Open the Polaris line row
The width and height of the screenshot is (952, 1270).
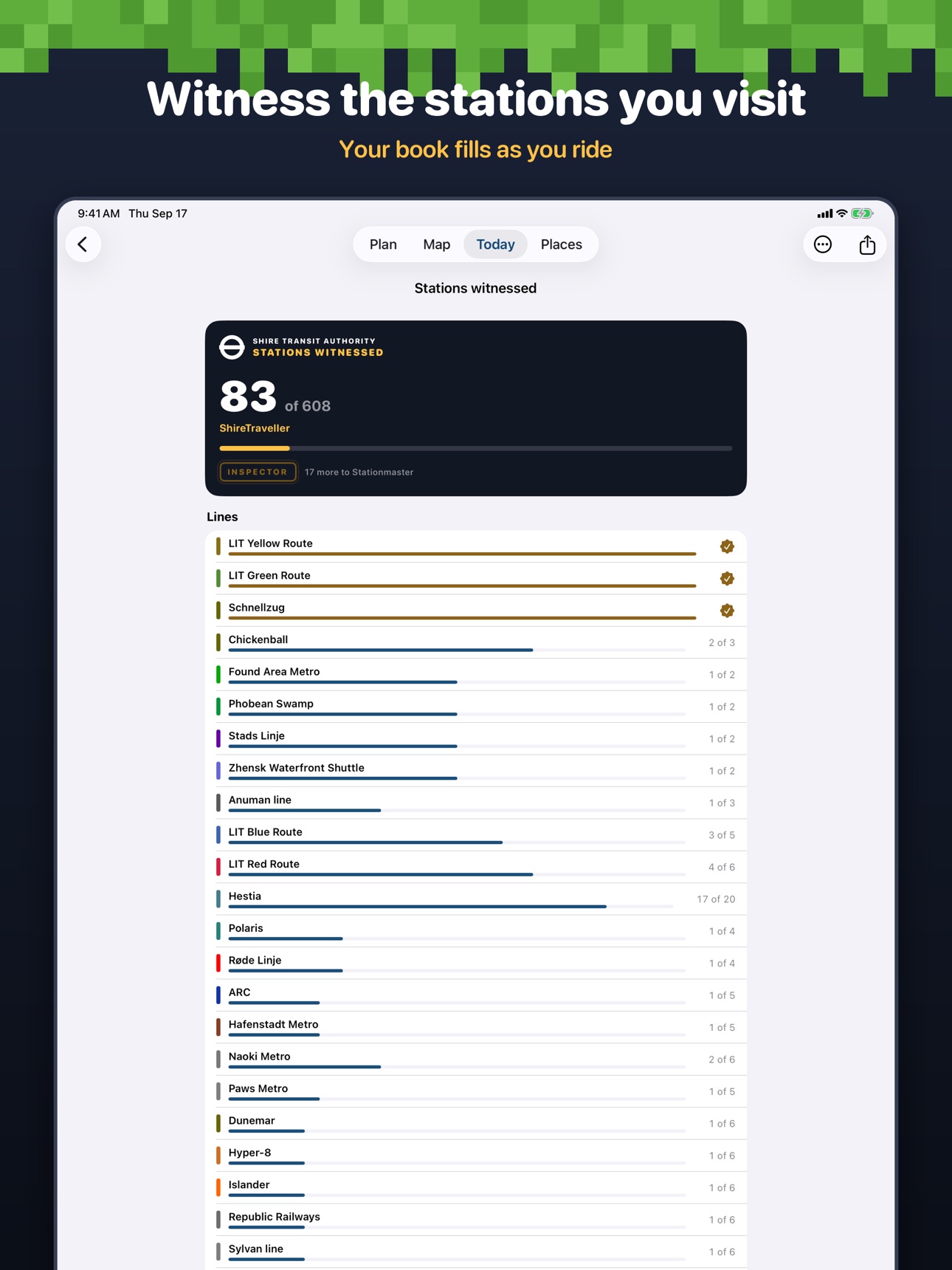[476, 931]
